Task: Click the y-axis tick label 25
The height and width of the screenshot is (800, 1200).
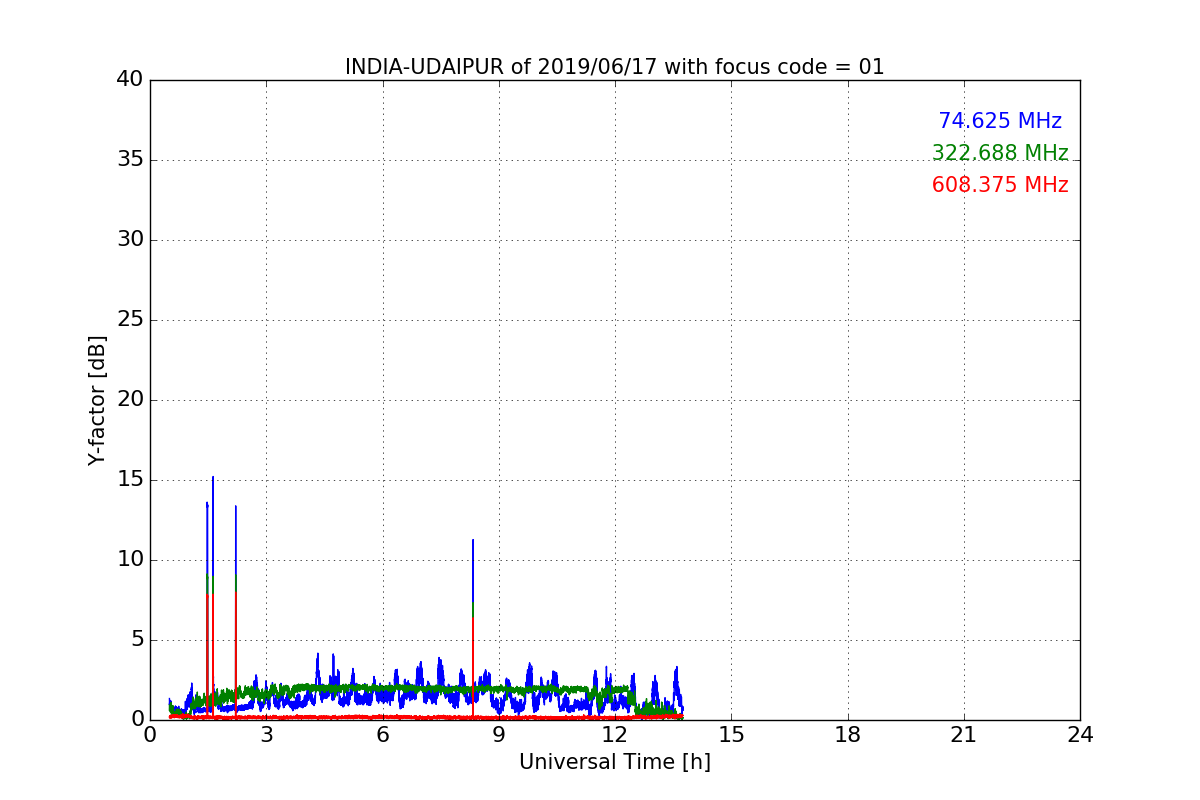Action: click(129, 320)
